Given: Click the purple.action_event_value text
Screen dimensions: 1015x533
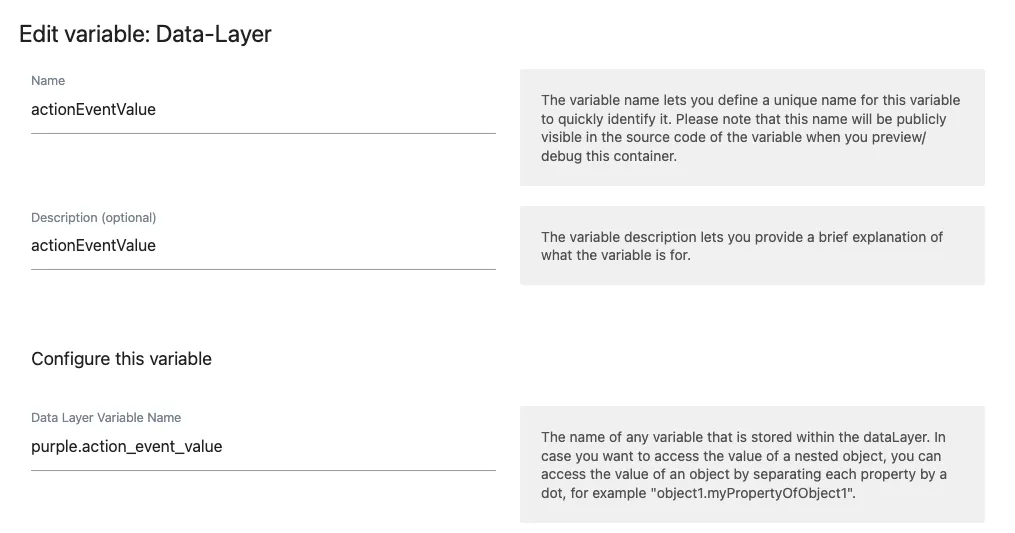Looking at the screenshot, I should (127, 446).
